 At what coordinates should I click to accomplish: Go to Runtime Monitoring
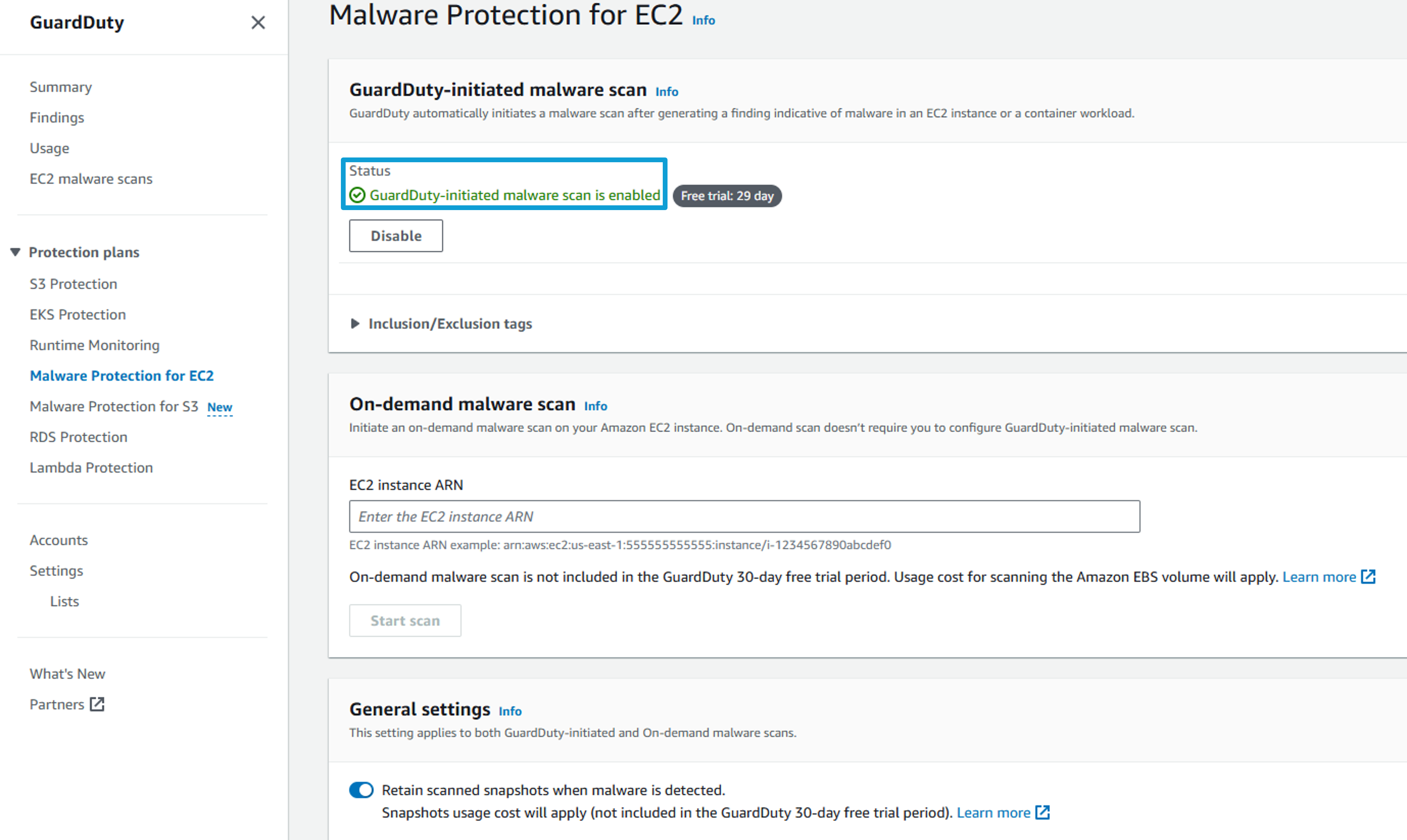(x=94, y=345)
